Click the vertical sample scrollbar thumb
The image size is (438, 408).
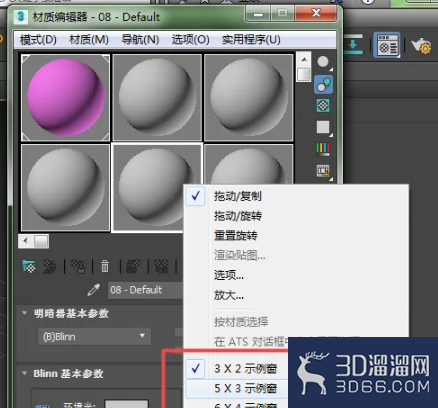tap(304, 74)
